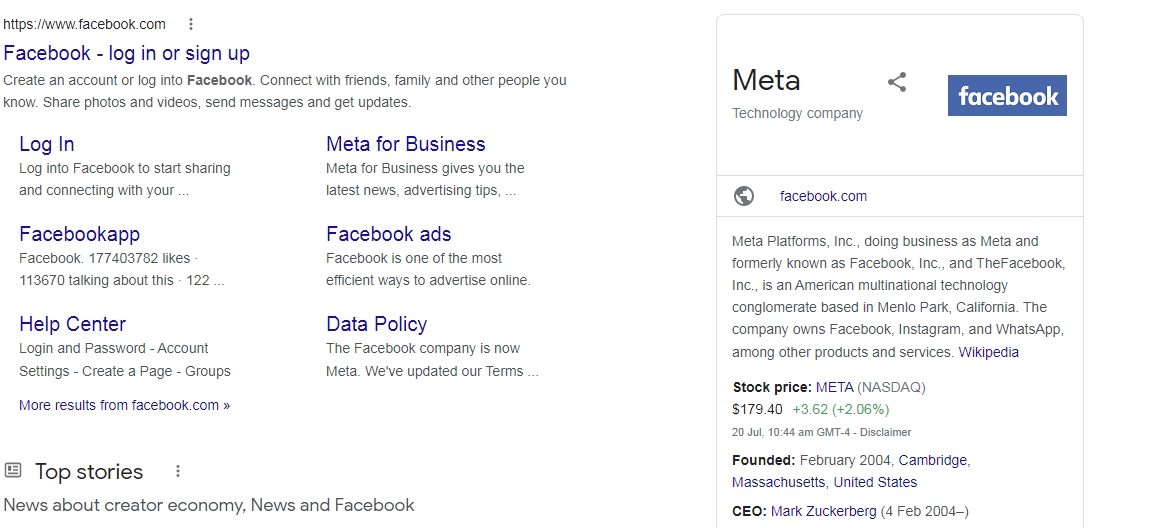Open the Help Center sitelink
This screenshot has height=528, width=1161.
click(x=72, y=324)
